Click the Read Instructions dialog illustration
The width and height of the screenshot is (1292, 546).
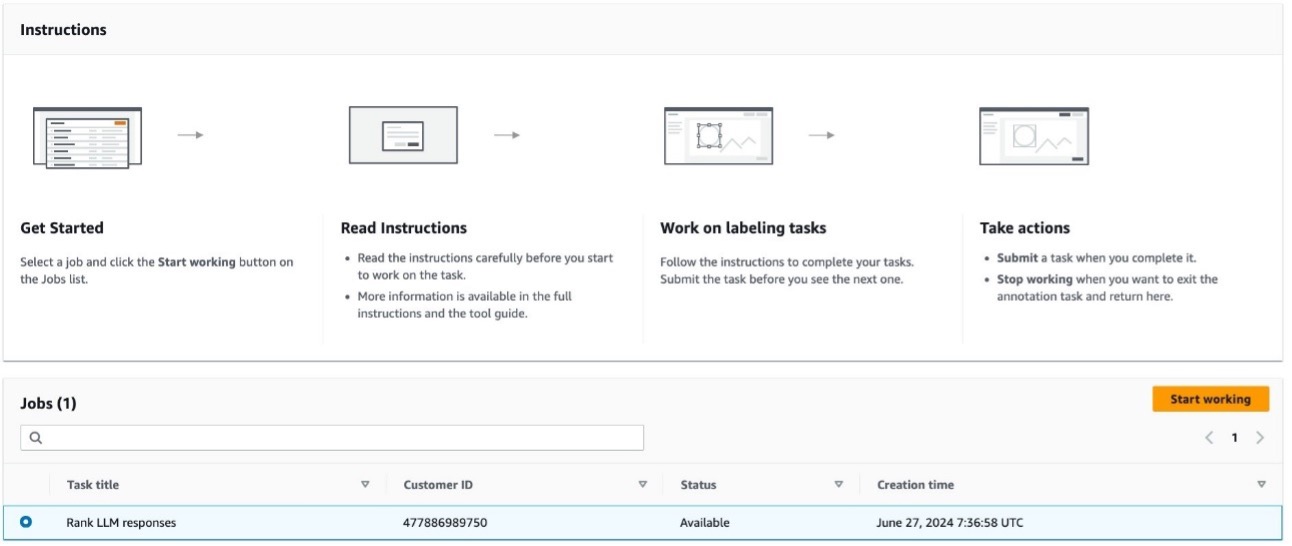pyautogui.click(x=403, y=135)
